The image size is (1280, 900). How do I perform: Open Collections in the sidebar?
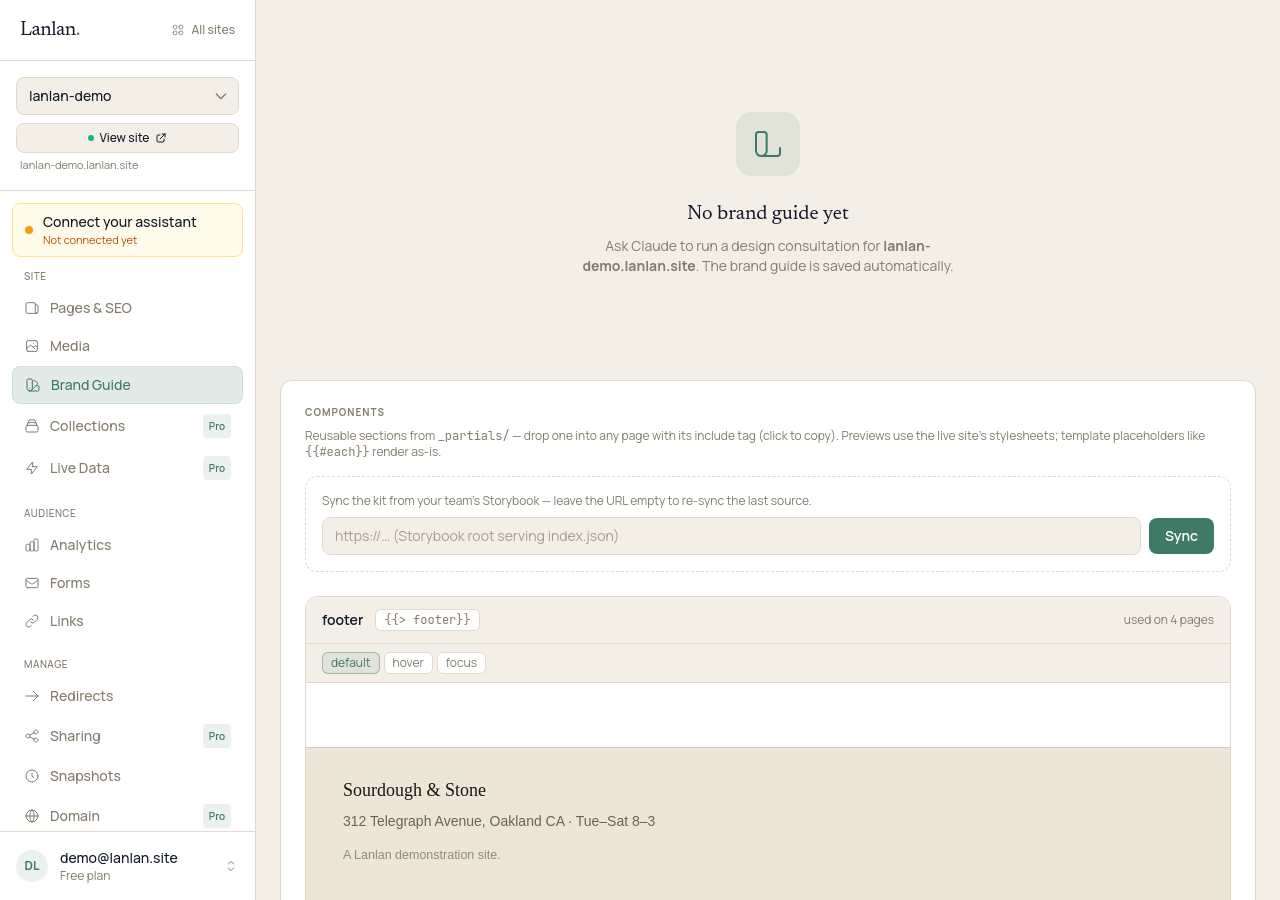click(x=127, y=426)
